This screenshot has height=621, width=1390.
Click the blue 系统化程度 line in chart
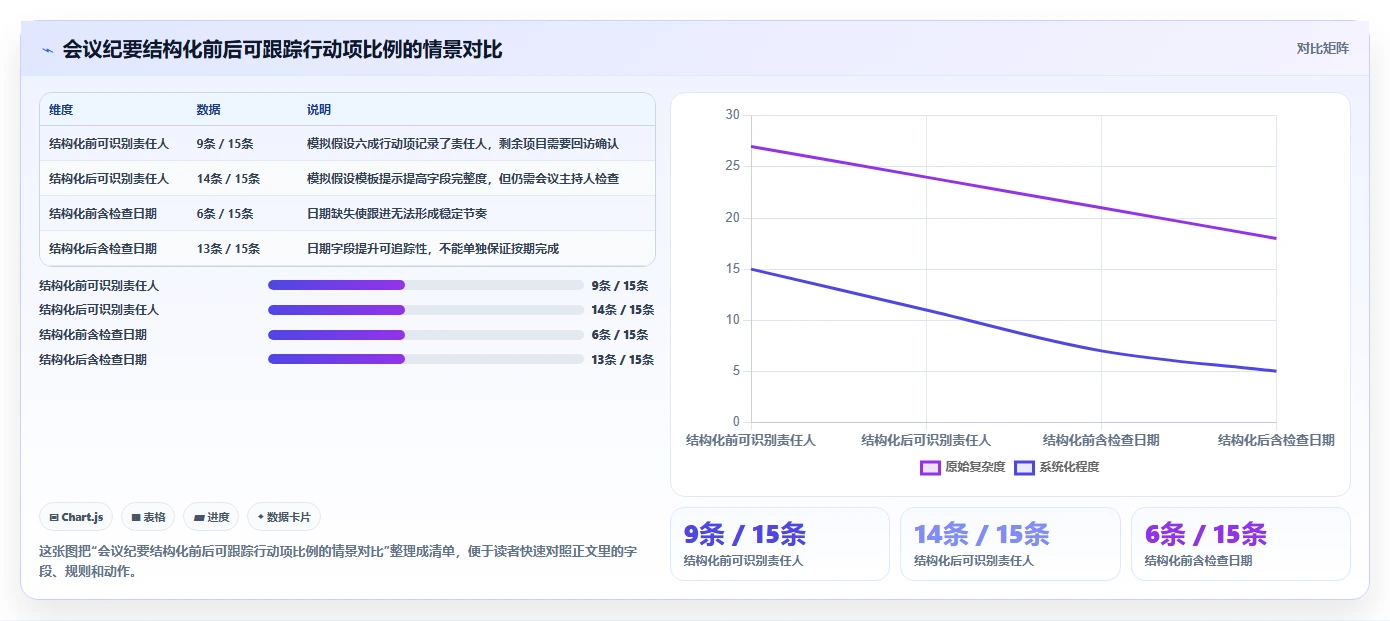[926, 310]
